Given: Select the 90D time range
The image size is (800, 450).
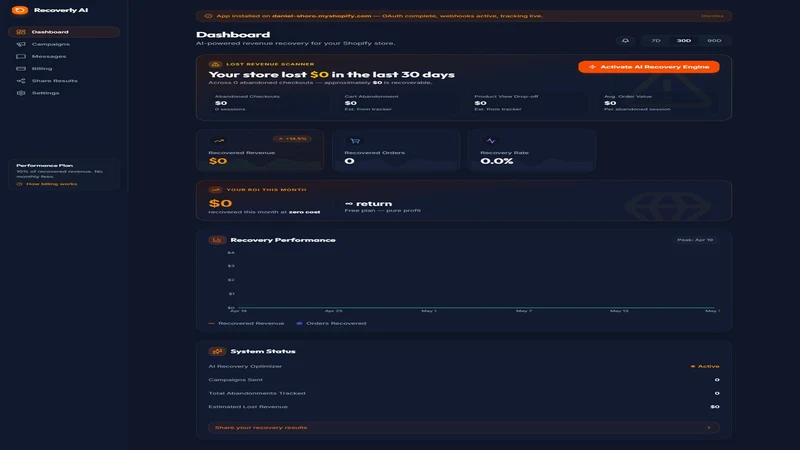Looking at the screenshot, I should [714, 40].
